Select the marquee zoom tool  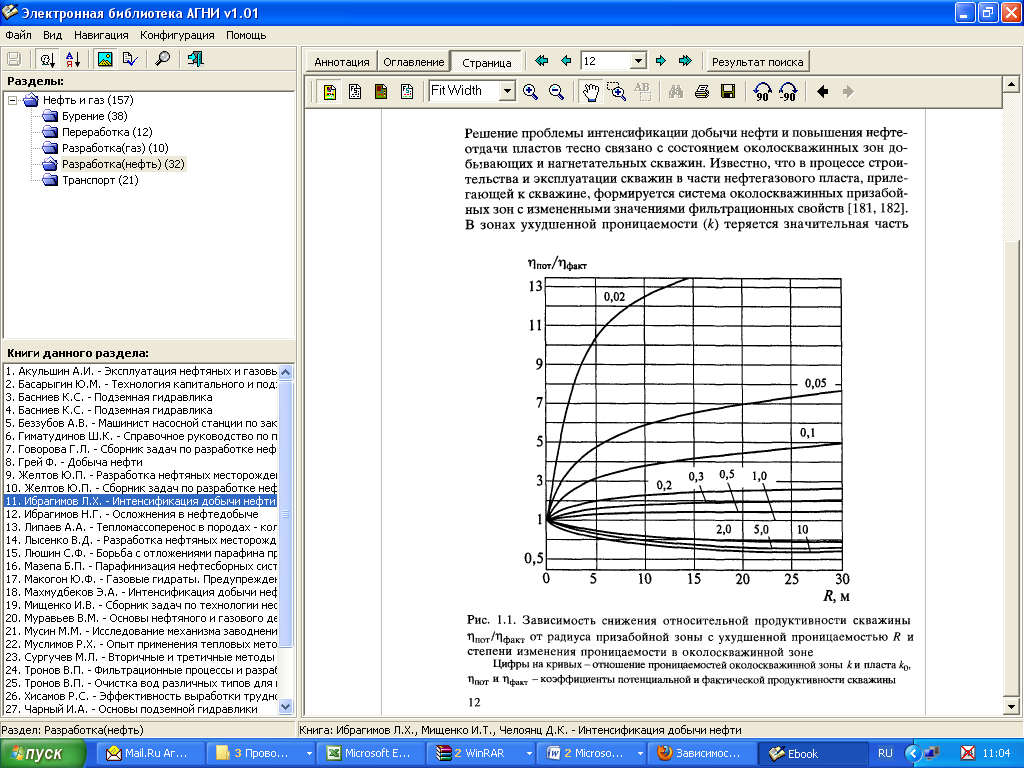(x=617, y=92)
